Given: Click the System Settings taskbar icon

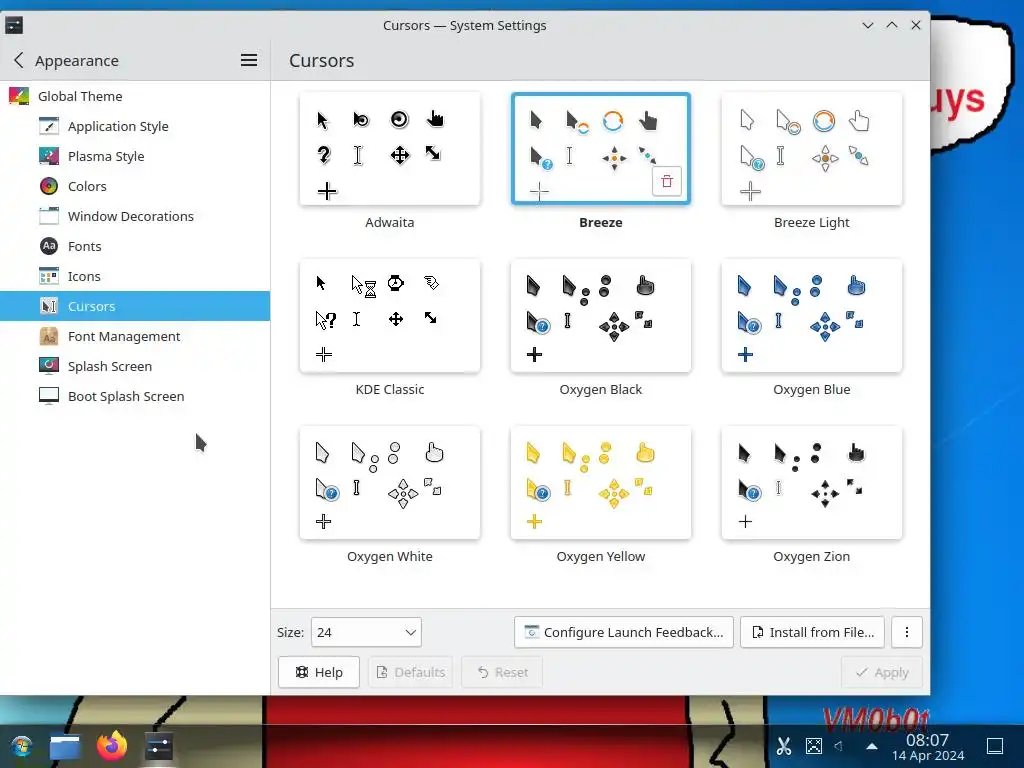Looking at the screenshot, I should 158,746.
